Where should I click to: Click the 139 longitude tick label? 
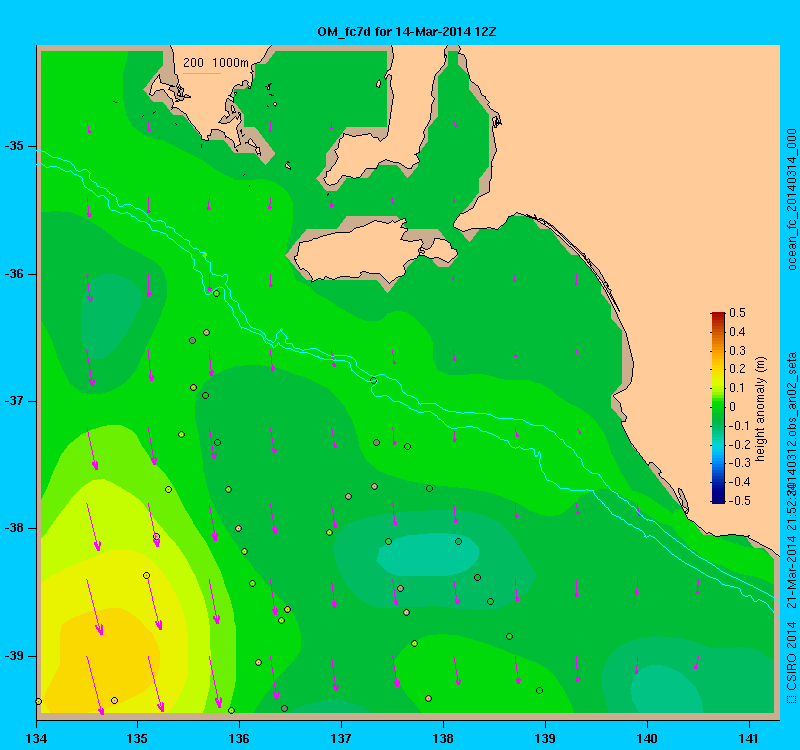click(545, 738)
